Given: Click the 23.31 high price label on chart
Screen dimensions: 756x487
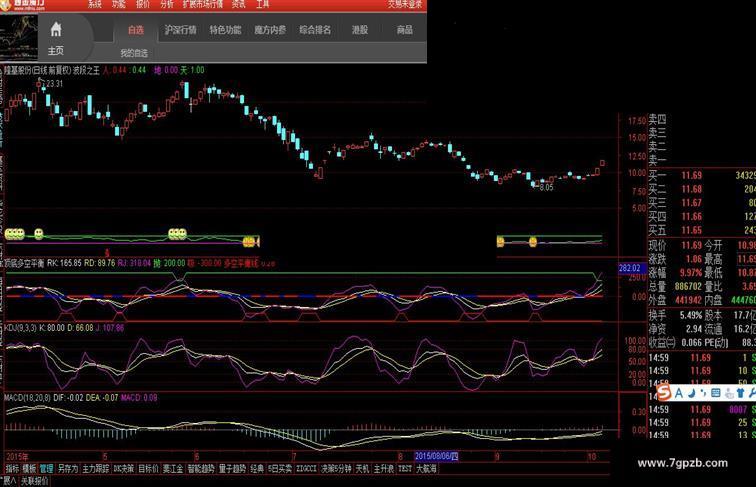Looking at the screenshot, I should click(x=54, y=84).
